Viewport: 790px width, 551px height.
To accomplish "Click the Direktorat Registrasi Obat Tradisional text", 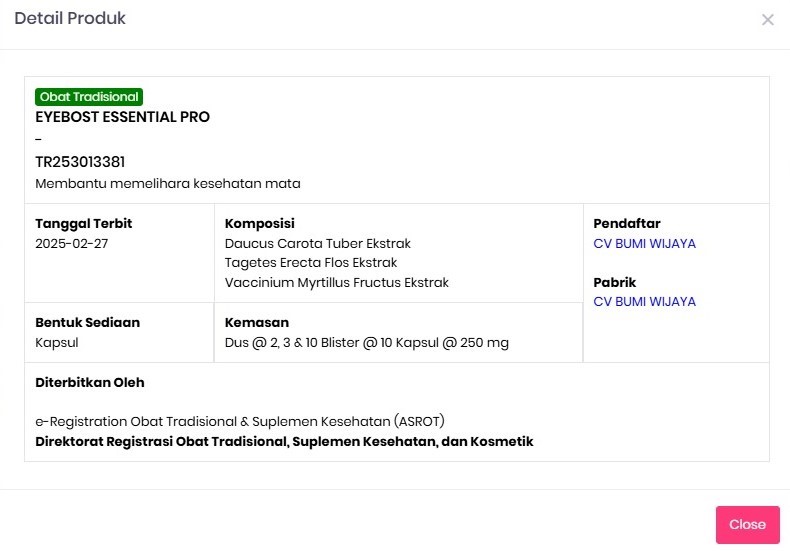I will [x=284, y=441].
